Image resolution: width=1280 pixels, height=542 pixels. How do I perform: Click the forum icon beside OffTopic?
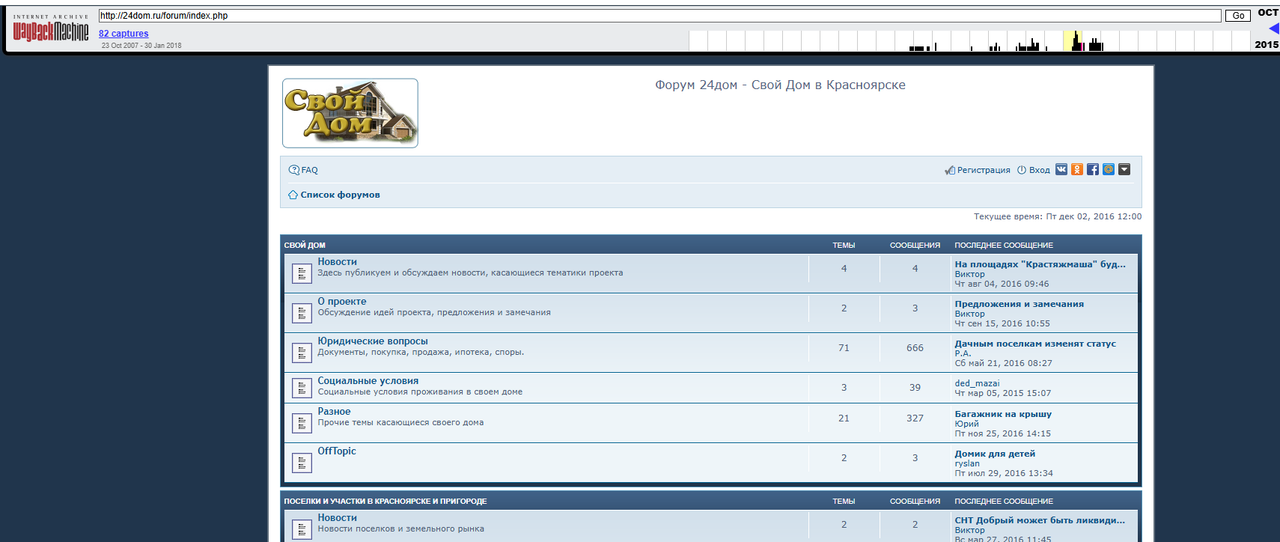[x=302, y=462]
